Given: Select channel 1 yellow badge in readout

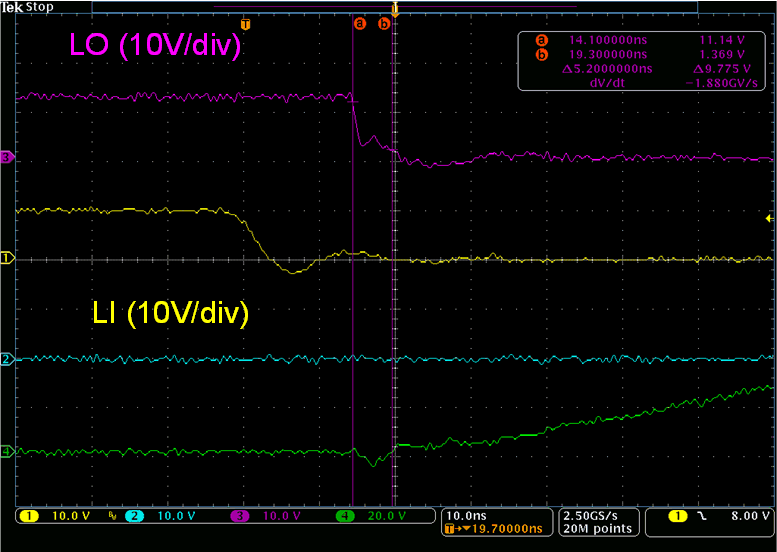Looking at the screenshot, I should pos(29,516).
